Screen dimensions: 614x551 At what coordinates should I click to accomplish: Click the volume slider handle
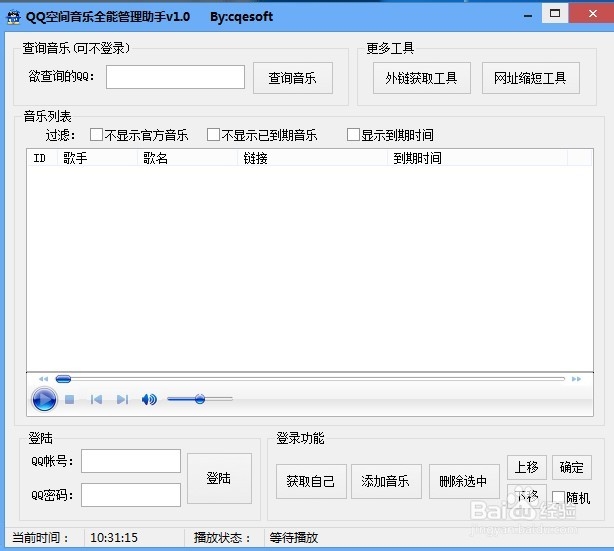coord(200,399)
